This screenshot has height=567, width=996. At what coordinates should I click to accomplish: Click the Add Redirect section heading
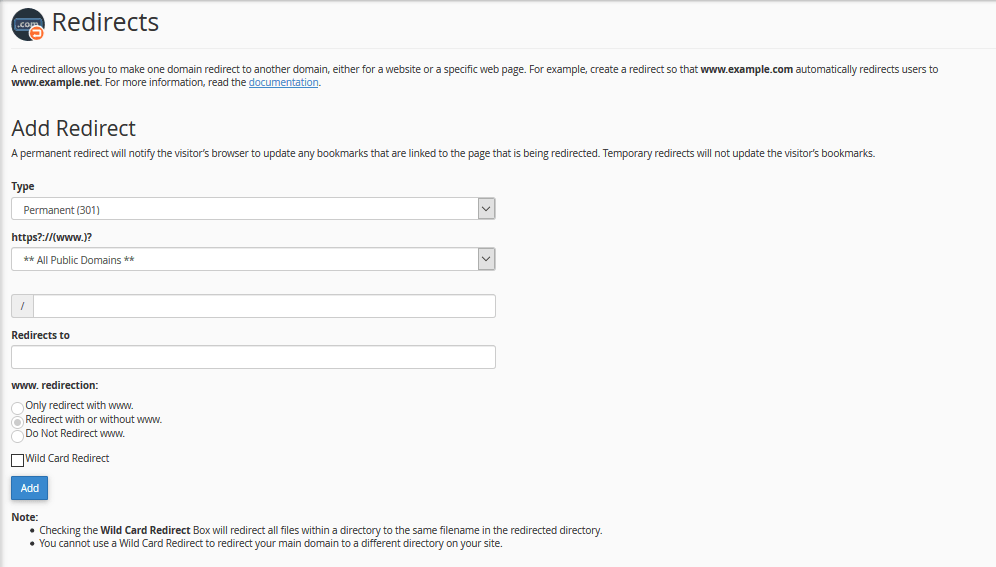coord(73,128)
